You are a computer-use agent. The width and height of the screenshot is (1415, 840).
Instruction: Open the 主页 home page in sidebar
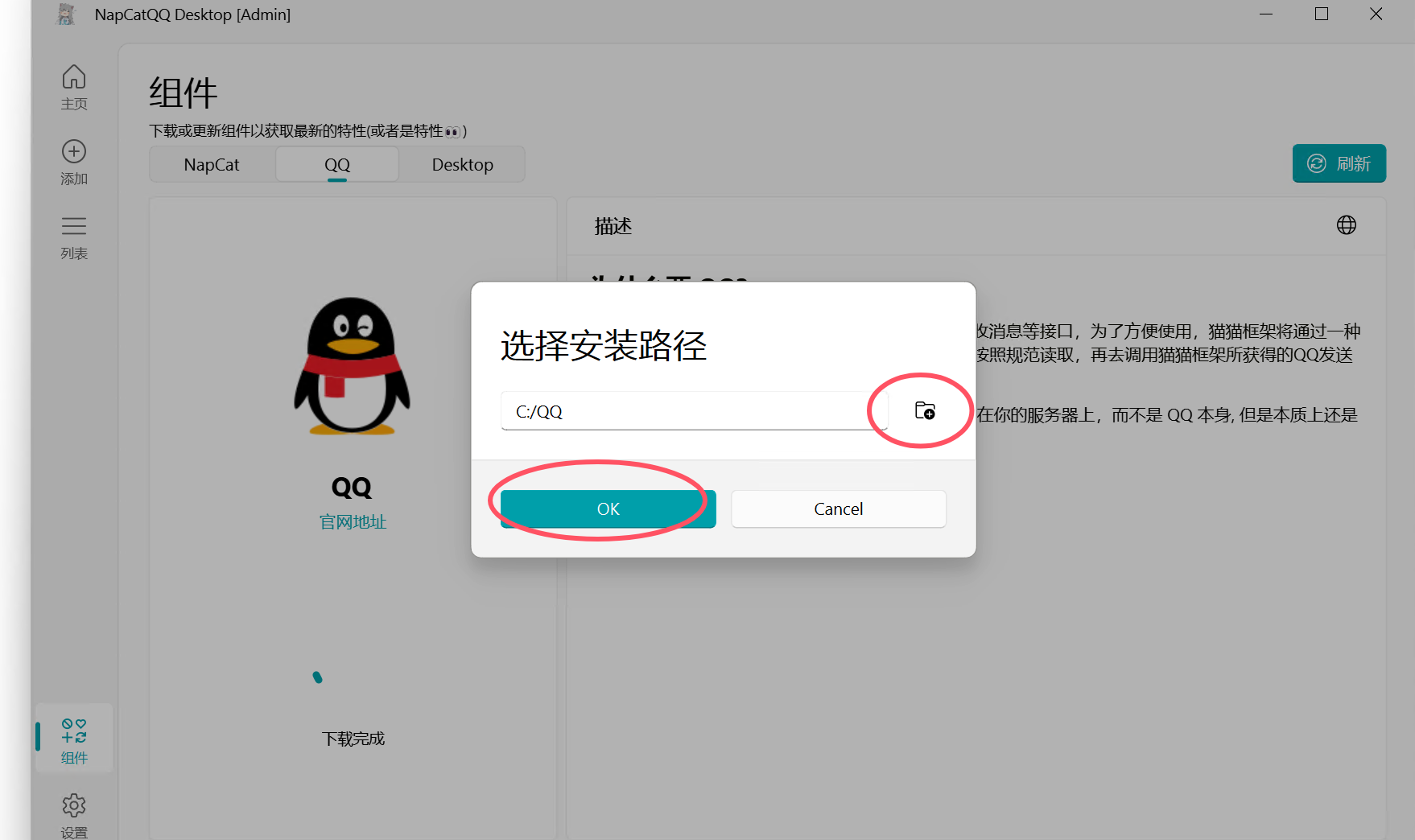tap(74, 87)
